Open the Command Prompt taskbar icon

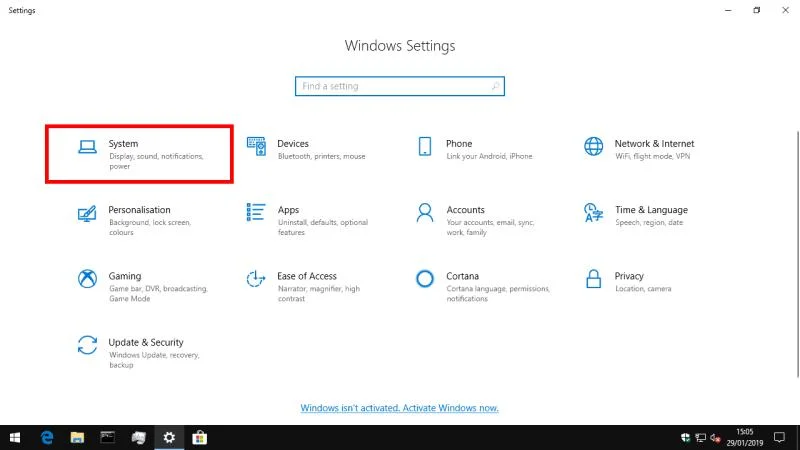coord(108,438)
